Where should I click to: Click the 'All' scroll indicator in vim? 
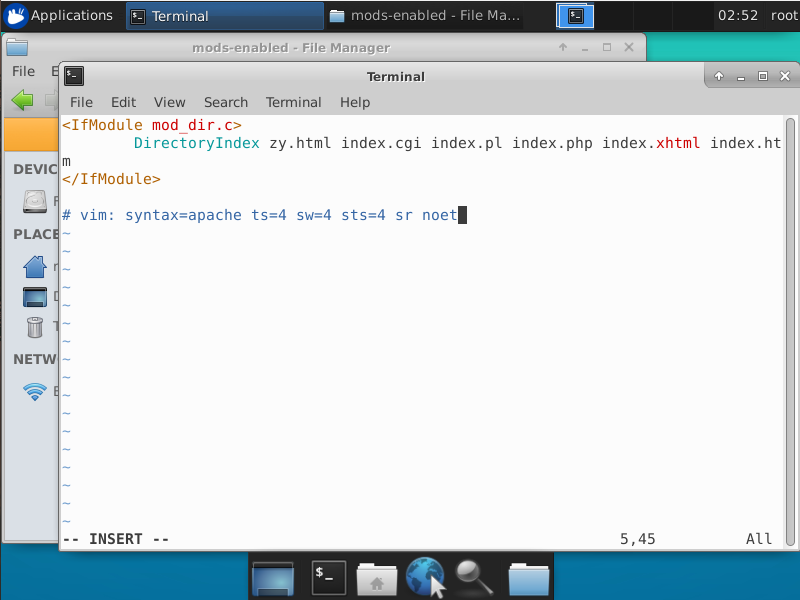point(759,539)
